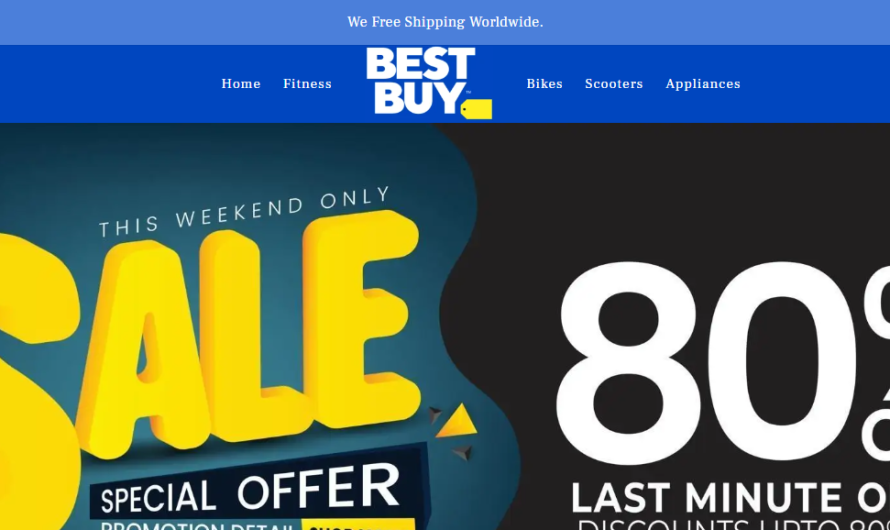Click the This Weekend Only text
Image resolution: width=890 pixels, height=530 pixels.
245,211
